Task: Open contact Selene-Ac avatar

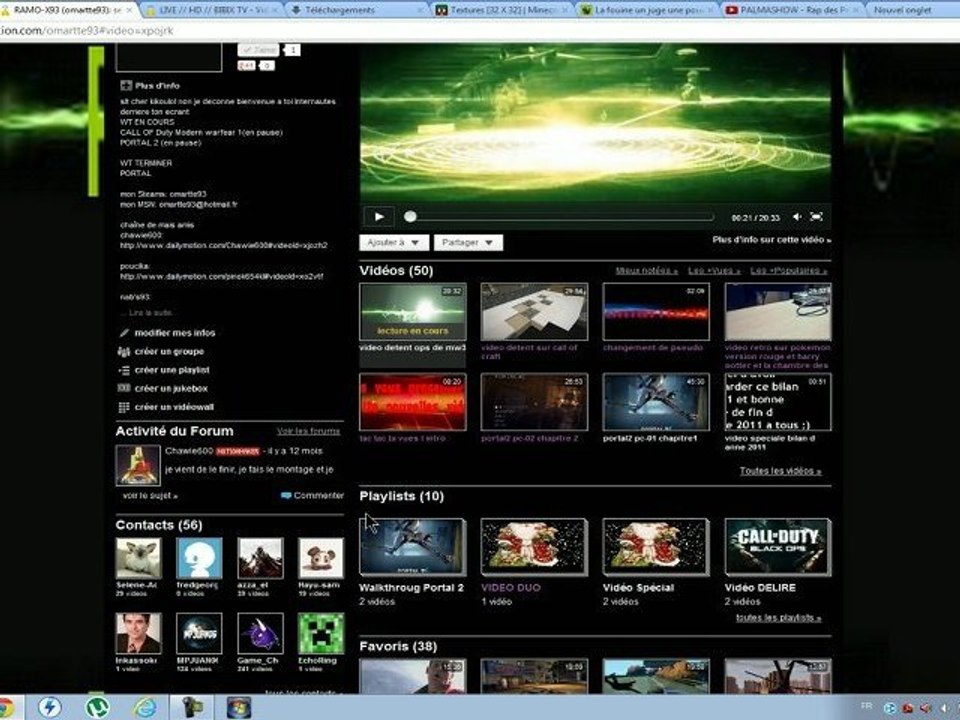Action: coord(138,558)
